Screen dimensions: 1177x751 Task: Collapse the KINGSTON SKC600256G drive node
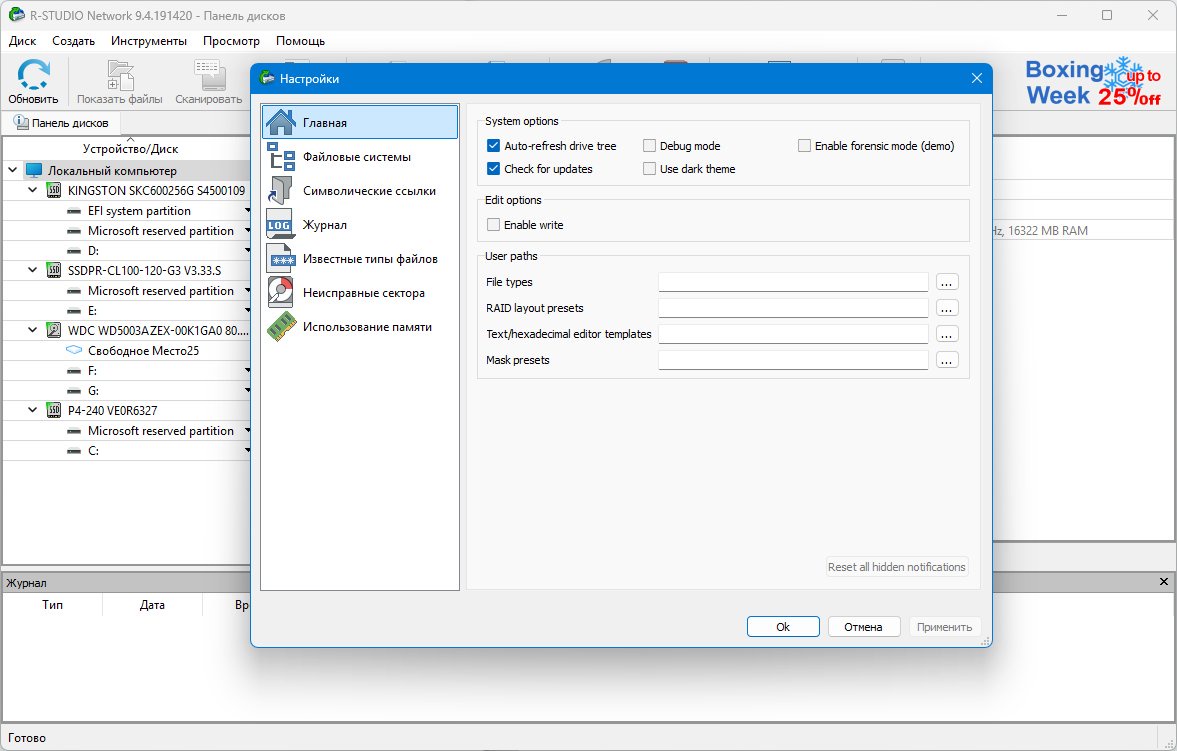(x=32, y=191)
